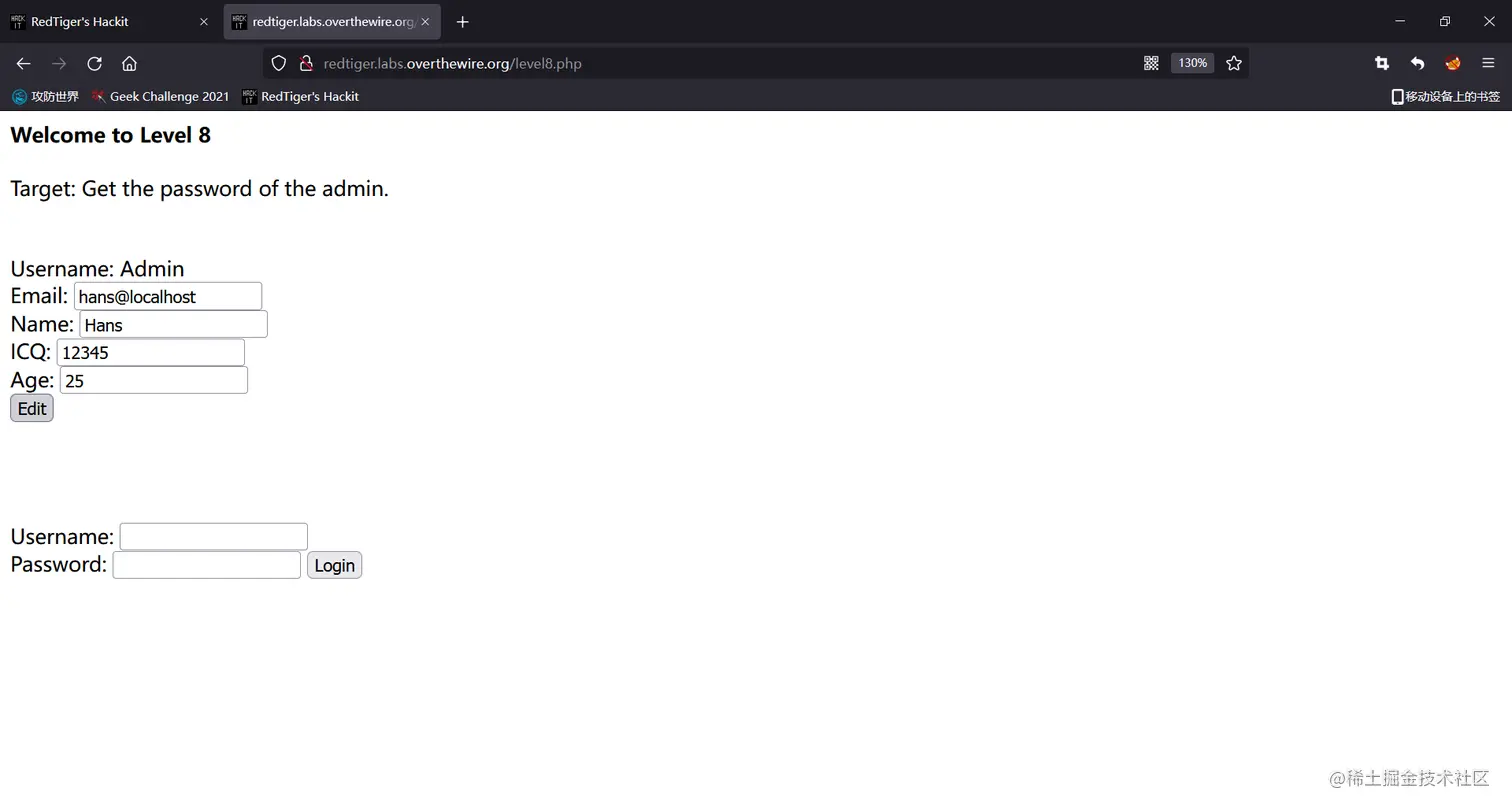The image size is (1512, 811).
Task: Open the browser home page
Action: click(x=129, y=63)
